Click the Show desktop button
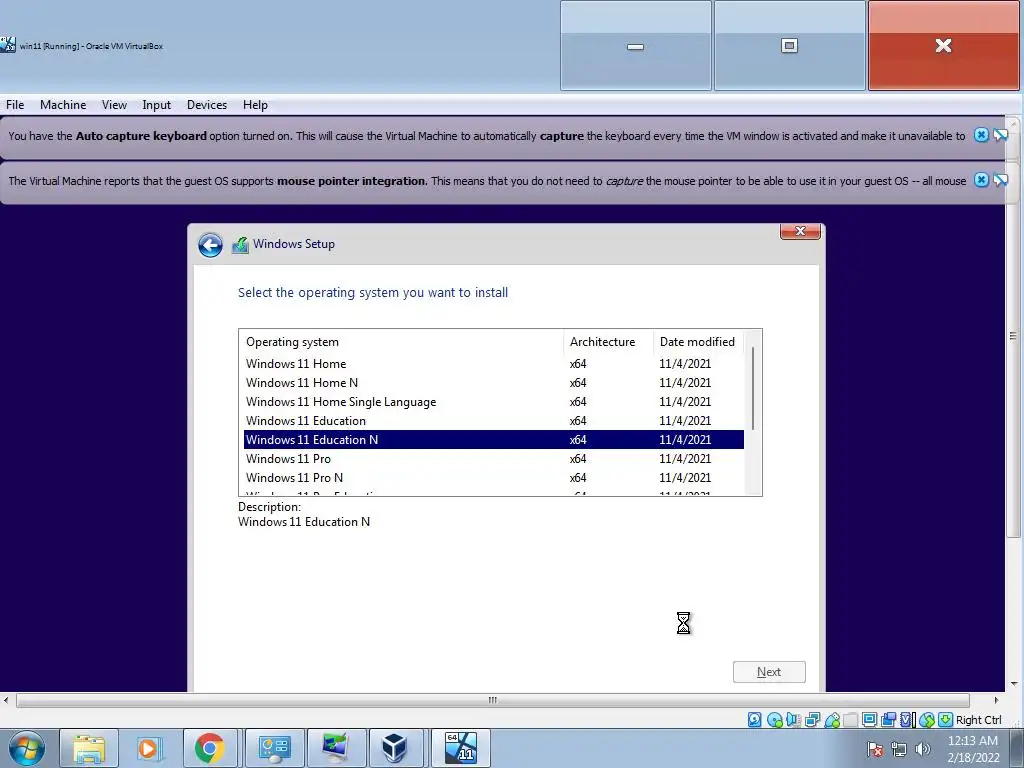This screenshot has height=768, width=1024. click(x=1017, y=748)
